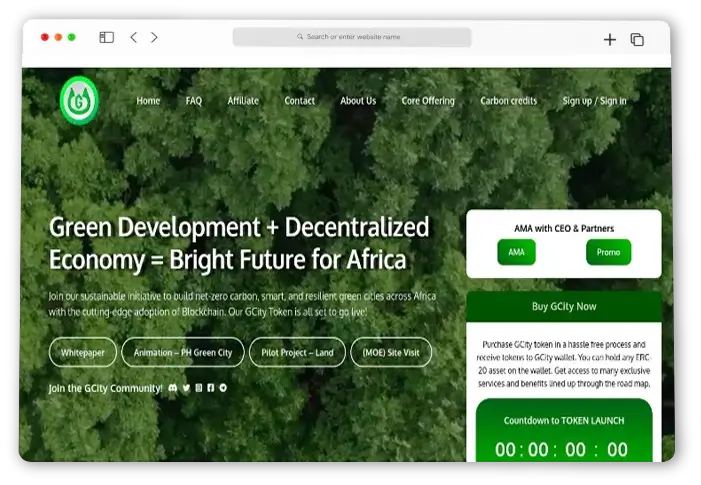Image resolution: width=701 pixels, height=485 pixels.
Task: Open the Twitter social icon
Action: tap(186, 387)
